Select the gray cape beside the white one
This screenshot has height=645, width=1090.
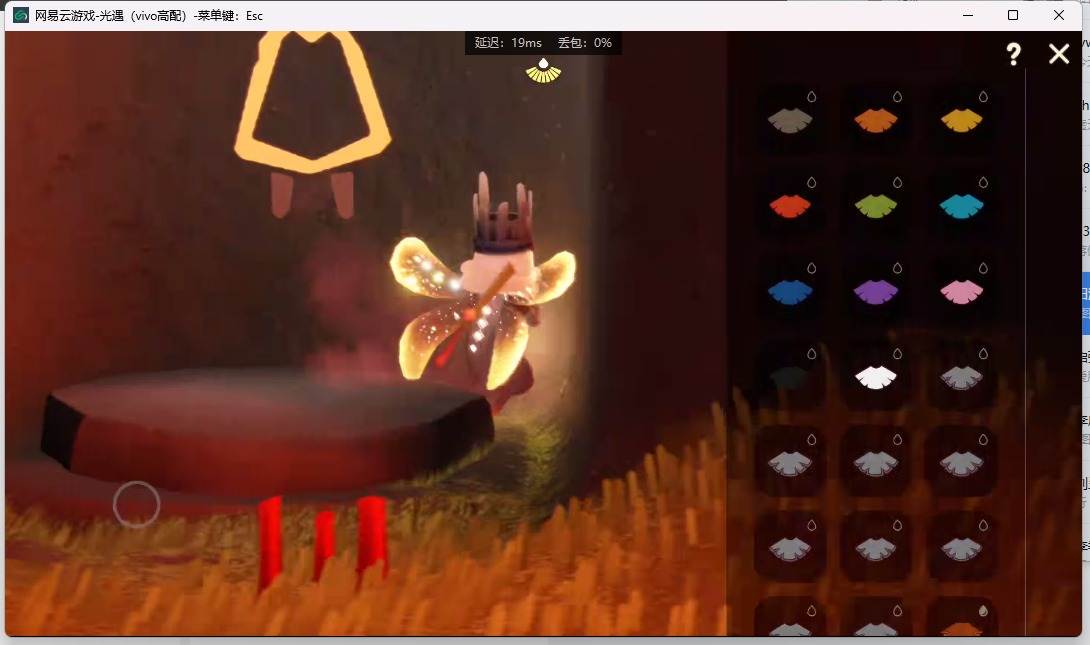(x=961, y=377)
